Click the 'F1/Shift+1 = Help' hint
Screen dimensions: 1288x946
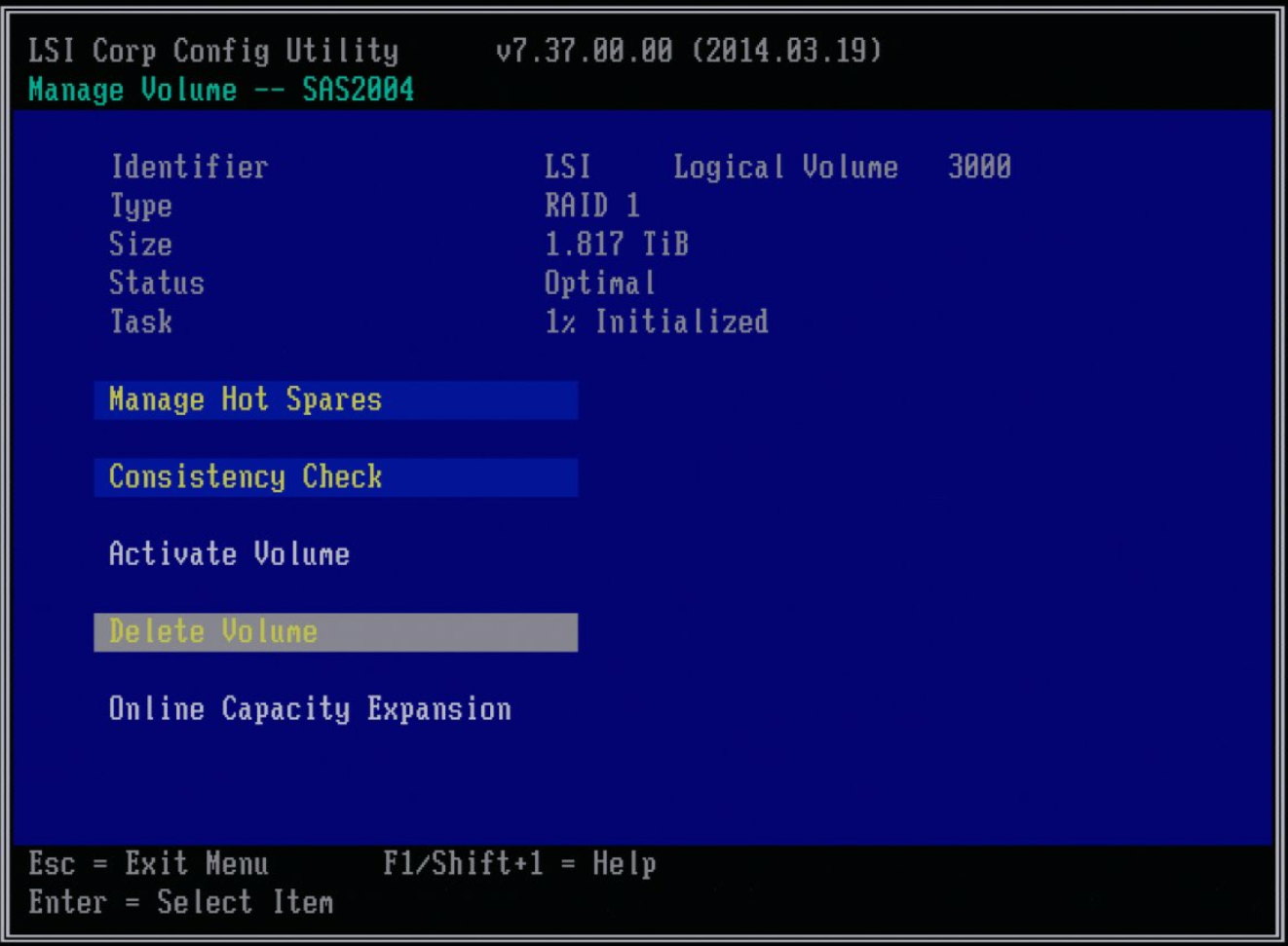pyautogui.click(x=519, y=864)
